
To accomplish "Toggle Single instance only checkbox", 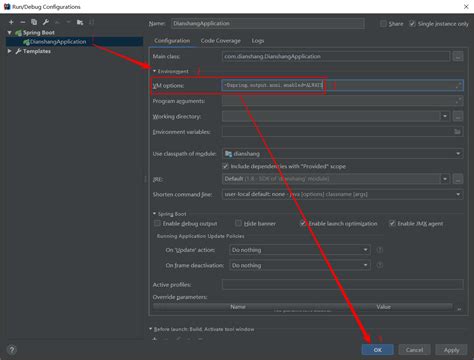I will [412, 24].
